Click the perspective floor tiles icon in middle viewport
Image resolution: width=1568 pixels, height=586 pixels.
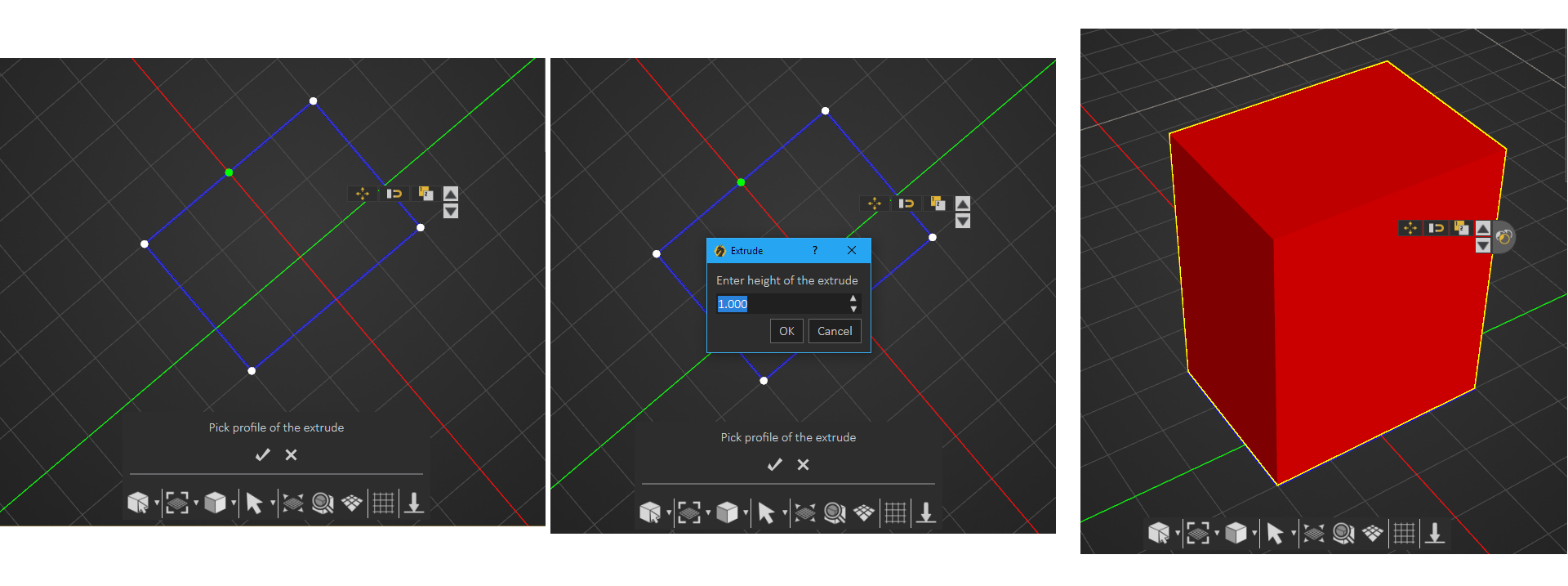pos(864,512)
